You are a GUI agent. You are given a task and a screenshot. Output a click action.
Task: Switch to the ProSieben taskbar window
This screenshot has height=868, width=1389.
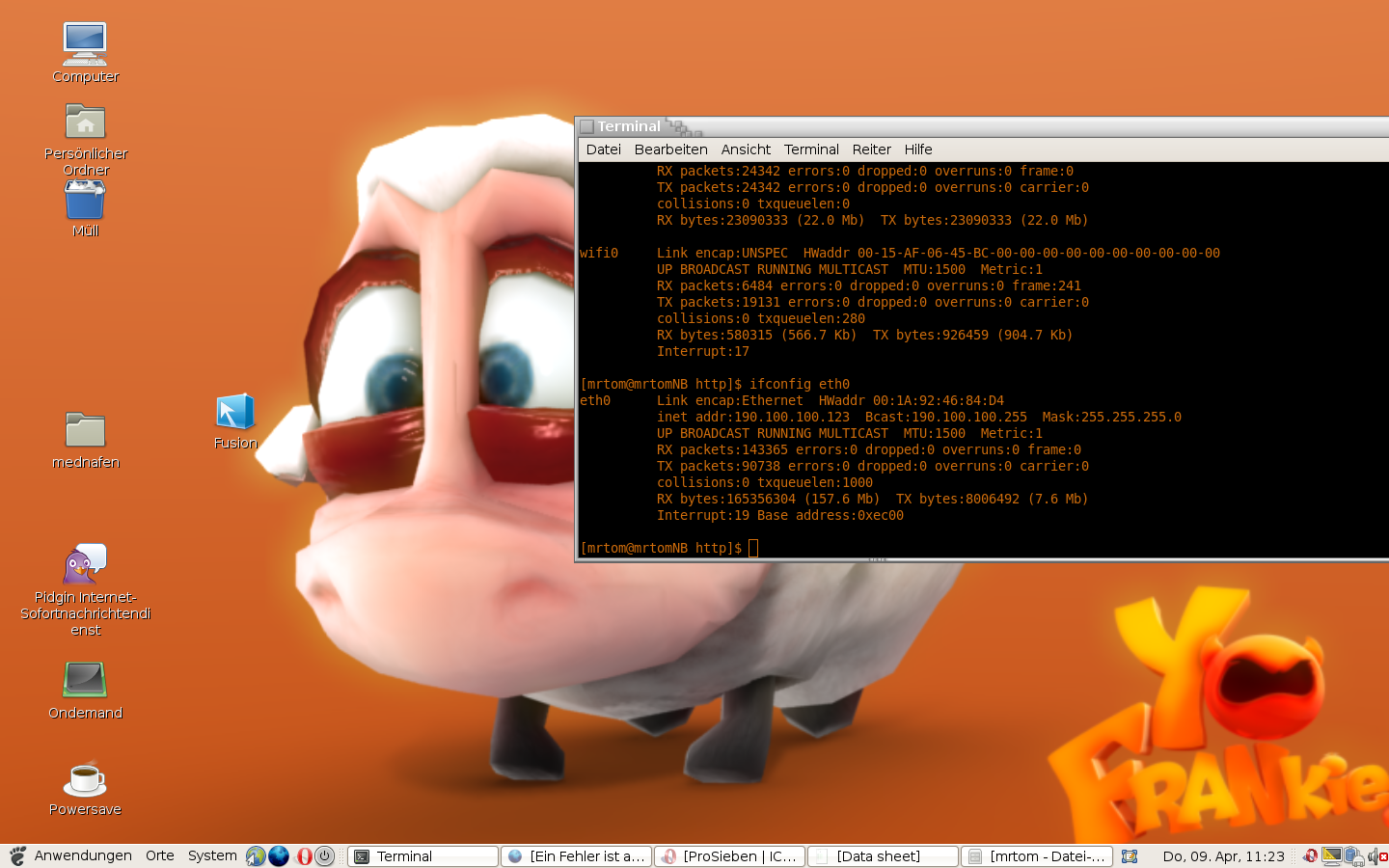coord(730,856)
